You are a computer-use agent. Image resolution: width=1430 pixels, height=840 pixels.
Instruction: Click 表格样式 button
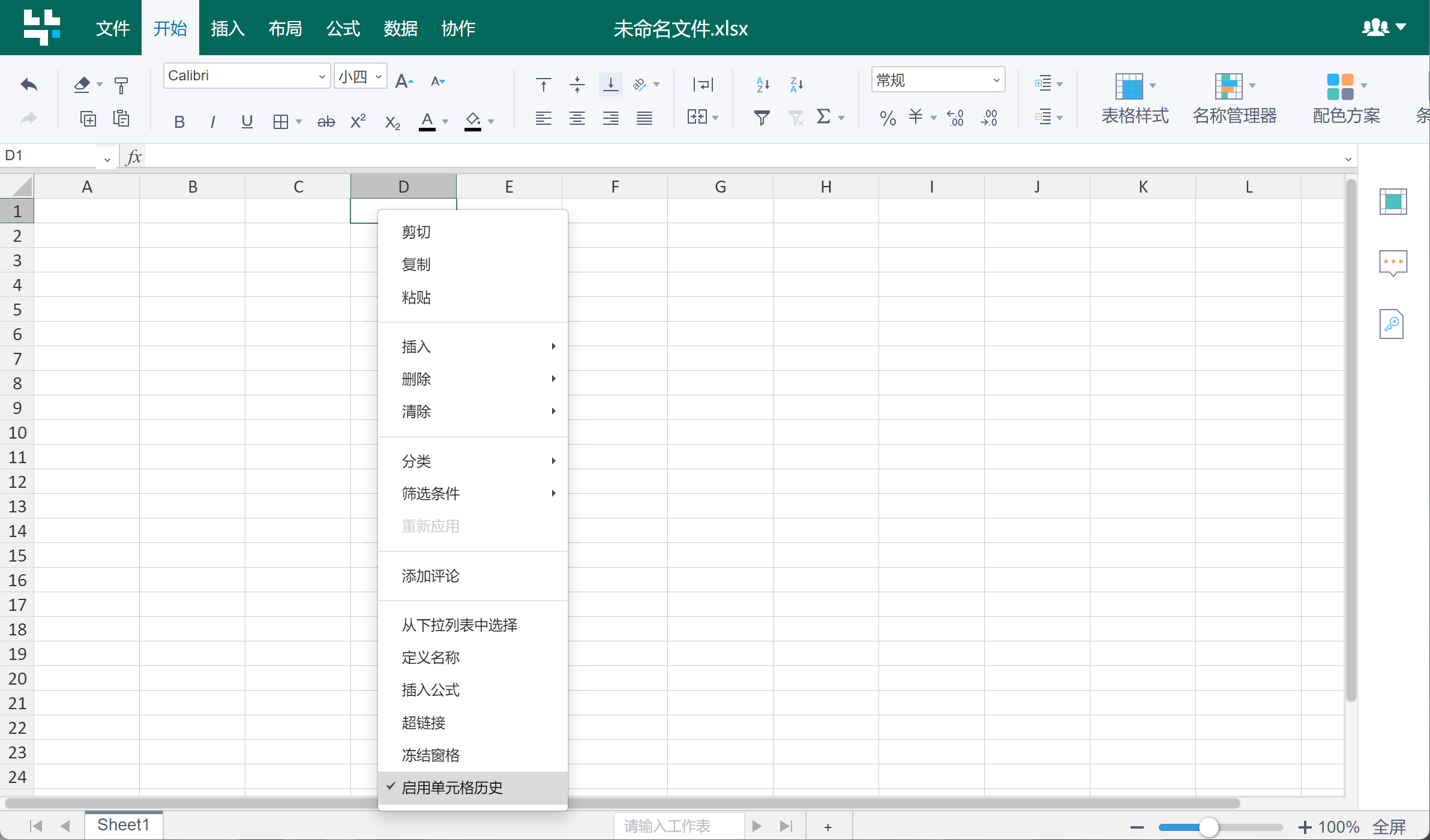1135,98
